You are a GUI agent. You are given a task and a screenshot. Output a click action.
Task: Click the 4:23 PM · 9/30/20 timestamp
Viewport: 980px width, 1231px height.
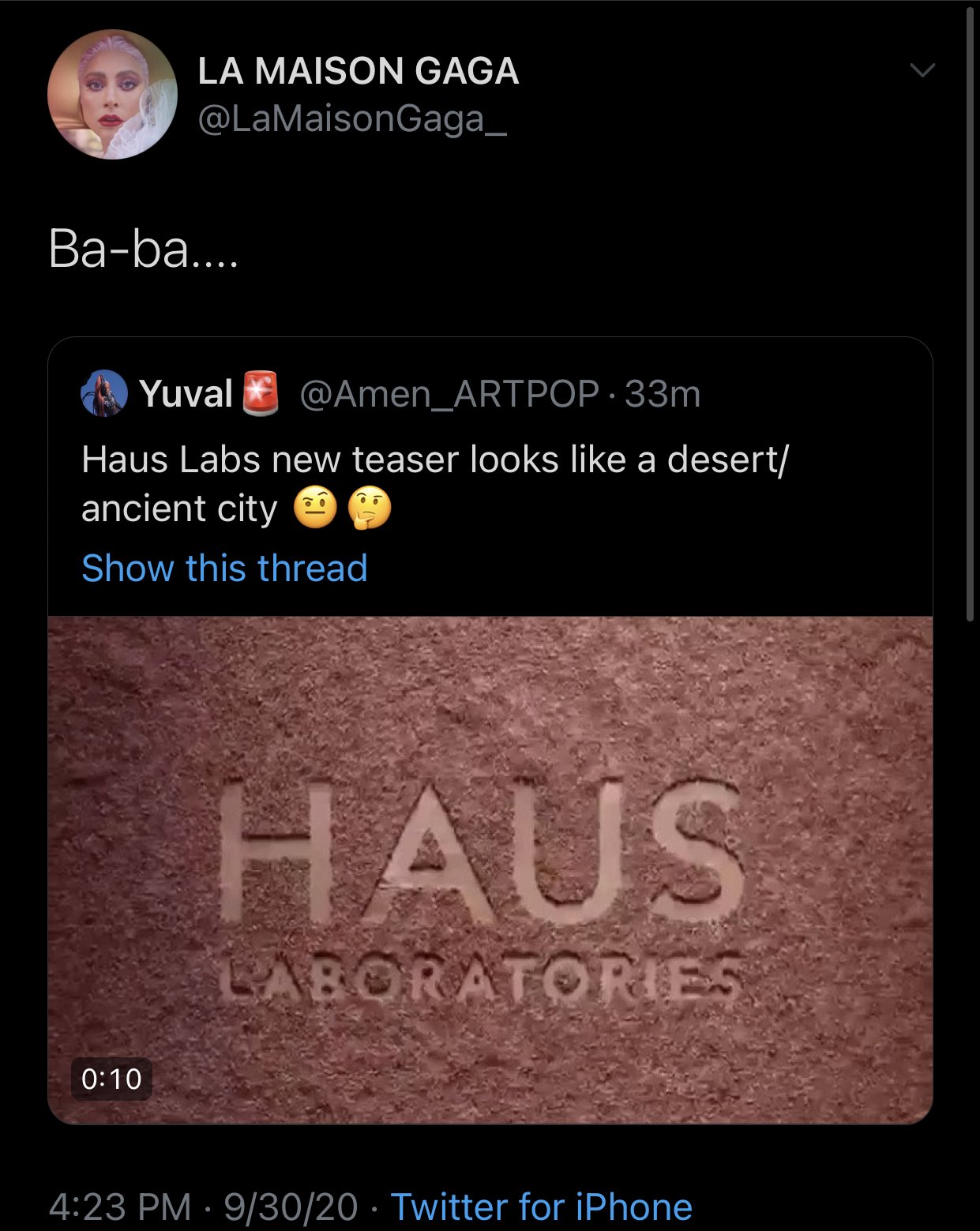pos(204,1207)
